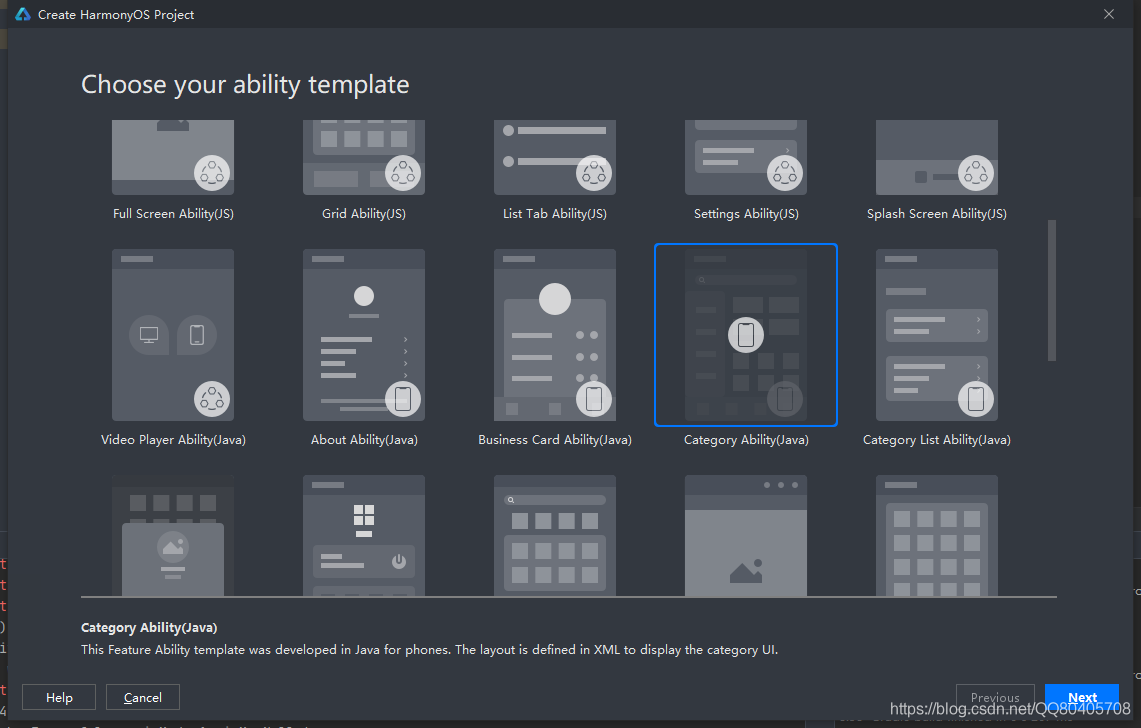Screen dimensions: 1141x728
Task: Pick Business Card Ability(Java) template
Action: point(554,335)
